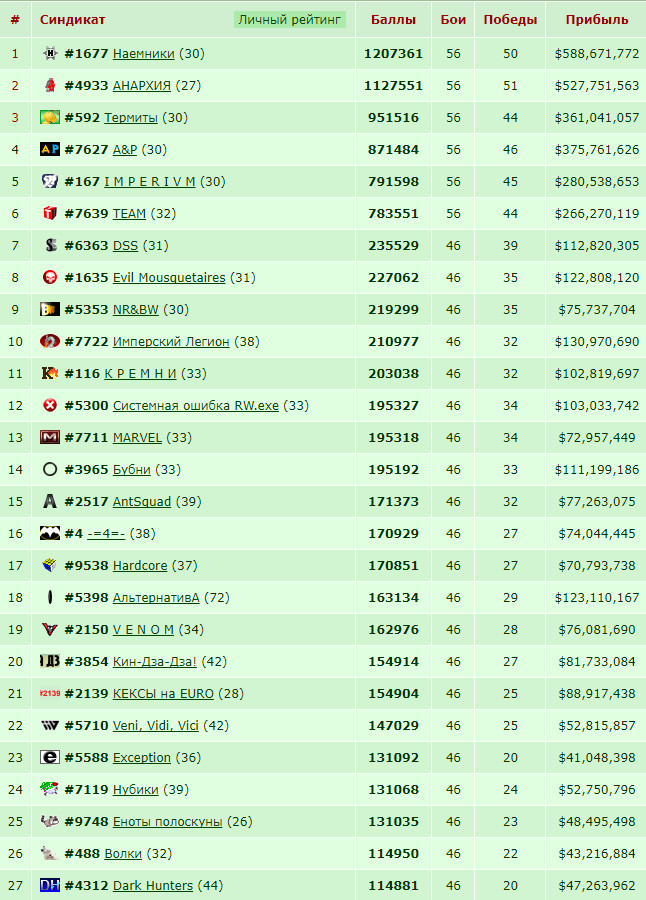Open the Кин-Дза-Дза! syndicate link
646x900 pixels.
point(154,661)
